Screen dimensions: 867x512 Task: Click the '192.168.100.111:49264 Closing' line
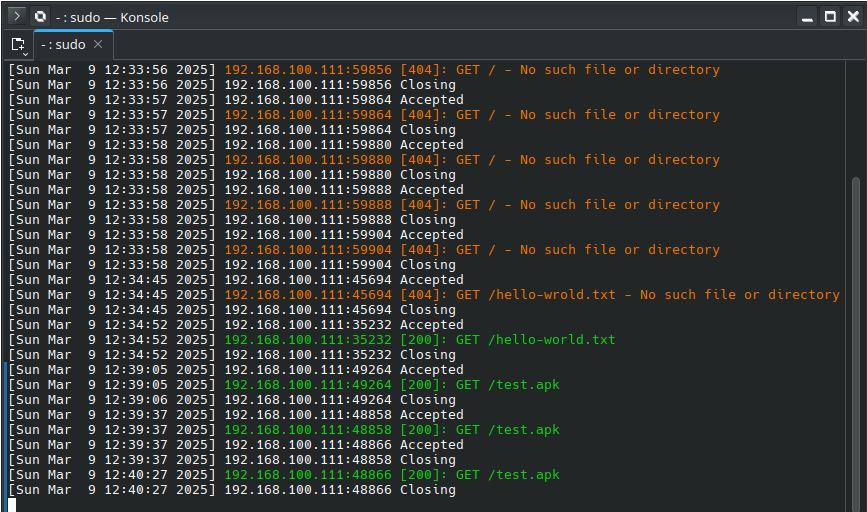pos(232,400)
